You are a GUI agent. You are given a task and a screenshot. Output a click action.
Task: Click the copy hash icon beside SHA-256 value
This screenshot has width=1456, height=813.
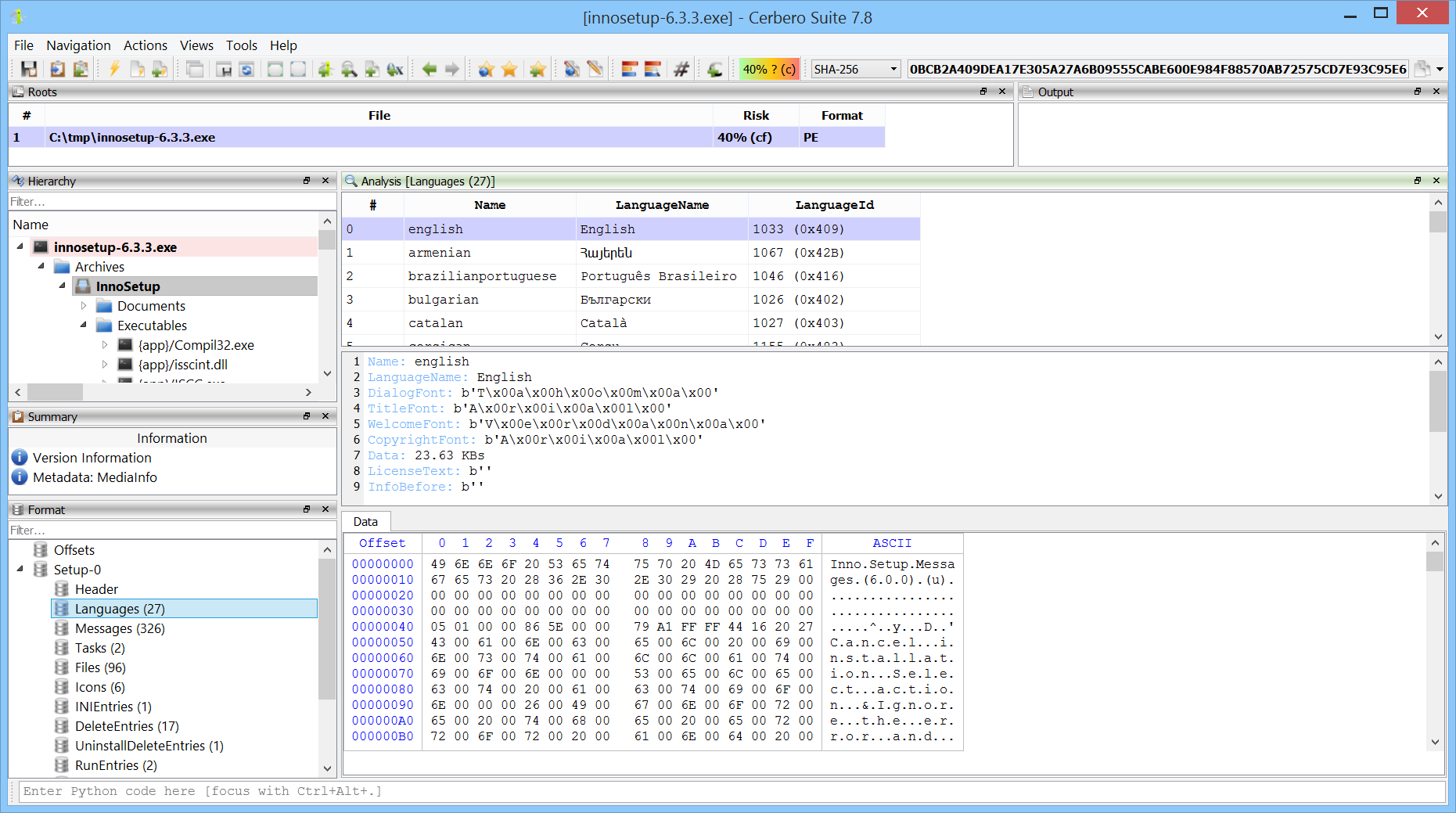[x=1423, y=69]
